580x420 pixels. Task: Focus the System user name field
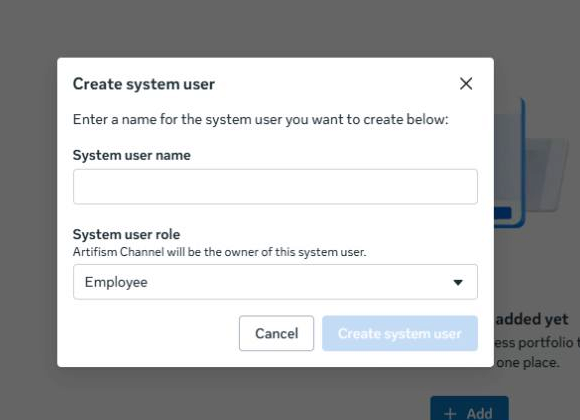275,187
